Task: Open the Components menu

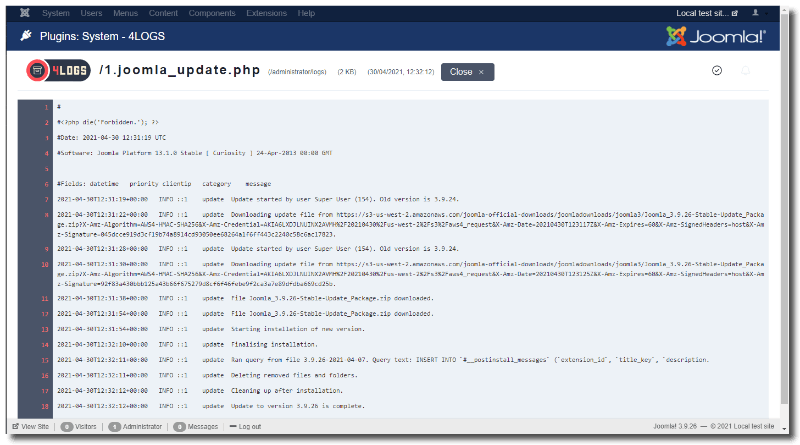Action: click(x=212, y=13)
